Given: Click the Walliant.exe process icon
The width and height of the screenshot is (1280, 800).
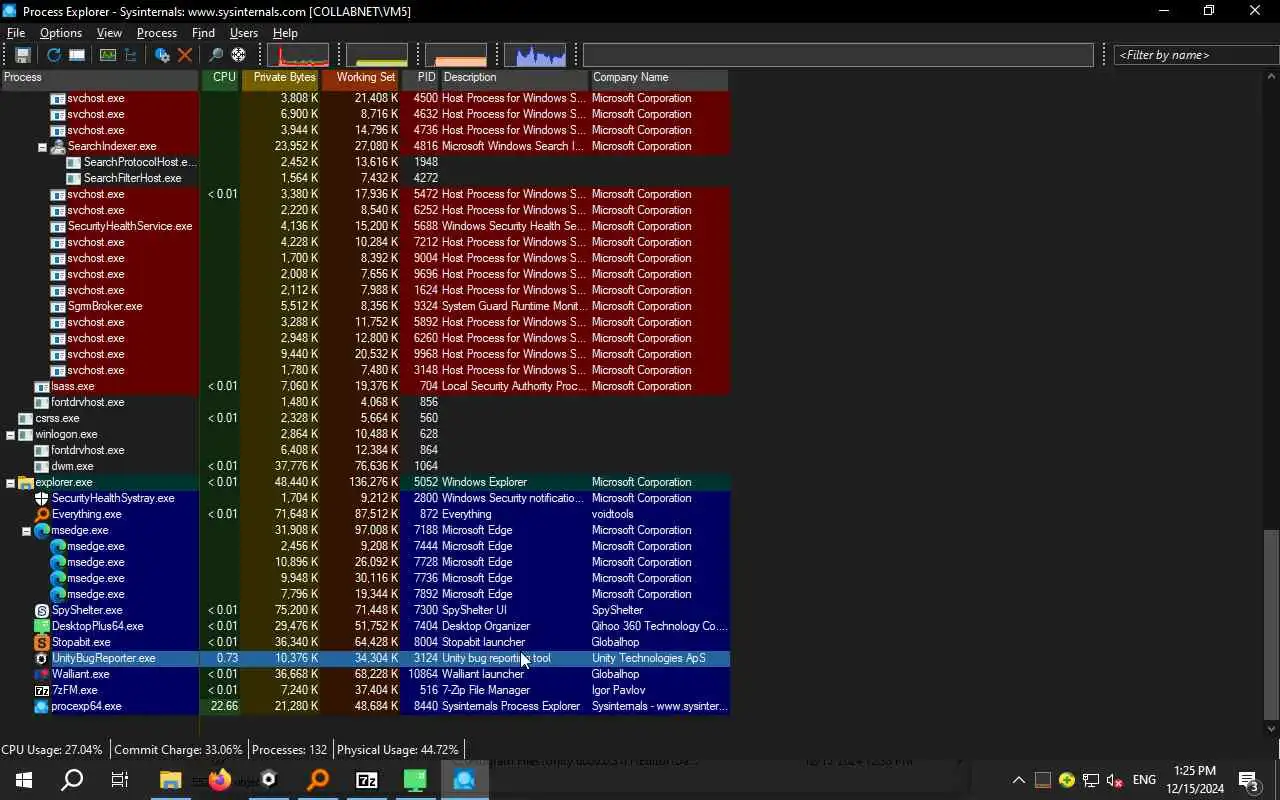Looking at the screenshot, I should coord(42,674).
